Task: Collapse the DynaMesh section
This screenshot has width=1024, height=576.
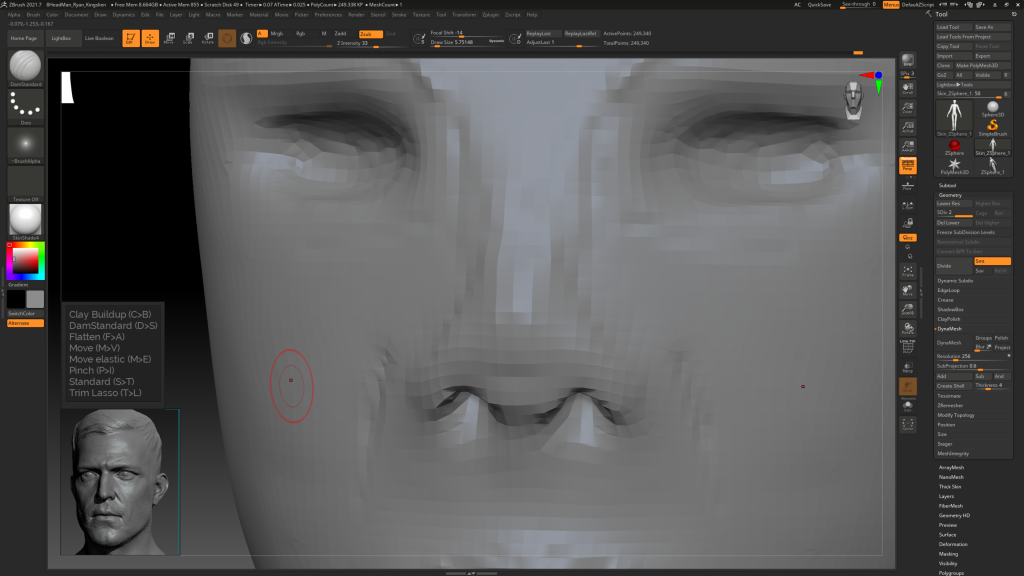Action: tap(949, 329)
